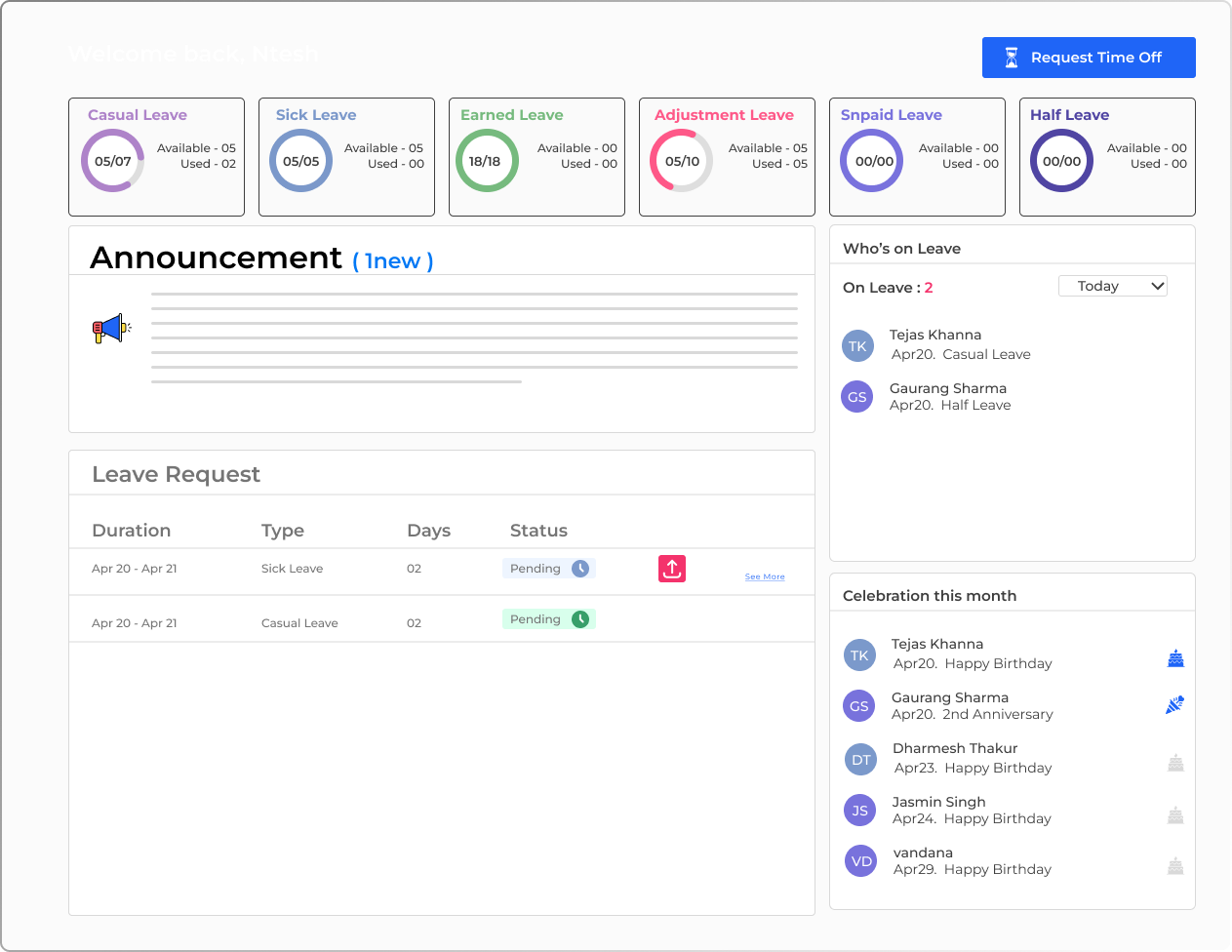Click the pink upload icon in Sick Leave row
The image size is (1232, 952).
pos(672,569)
